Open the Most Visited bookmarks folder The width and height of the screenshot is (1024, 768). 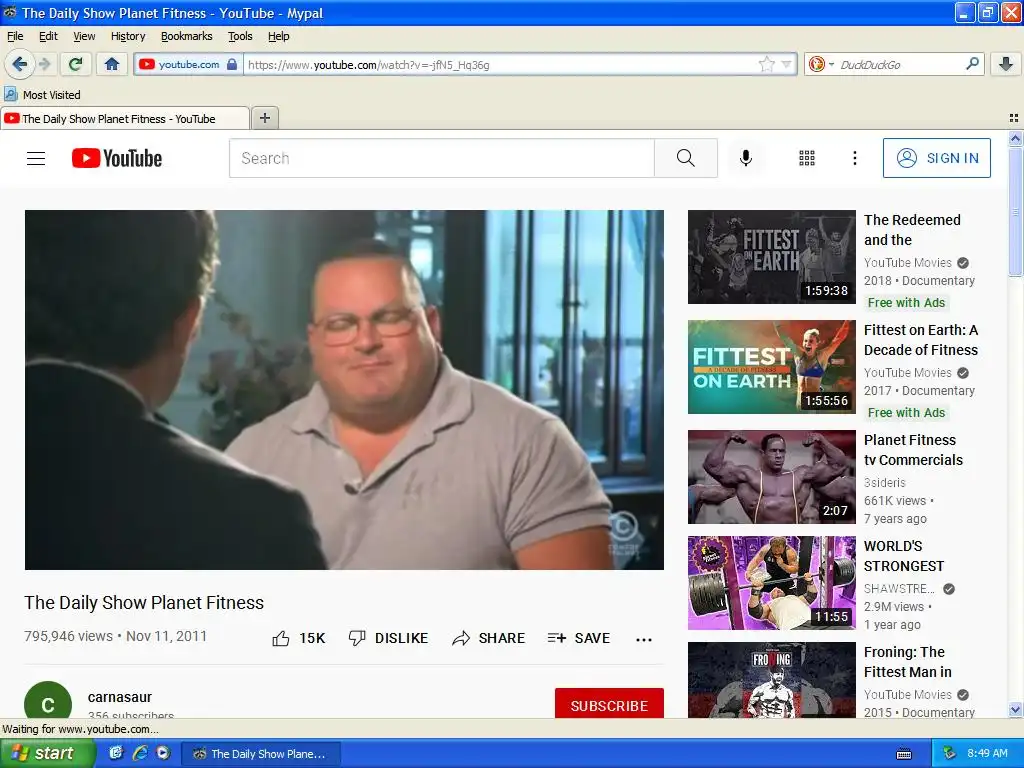[42, 95]
